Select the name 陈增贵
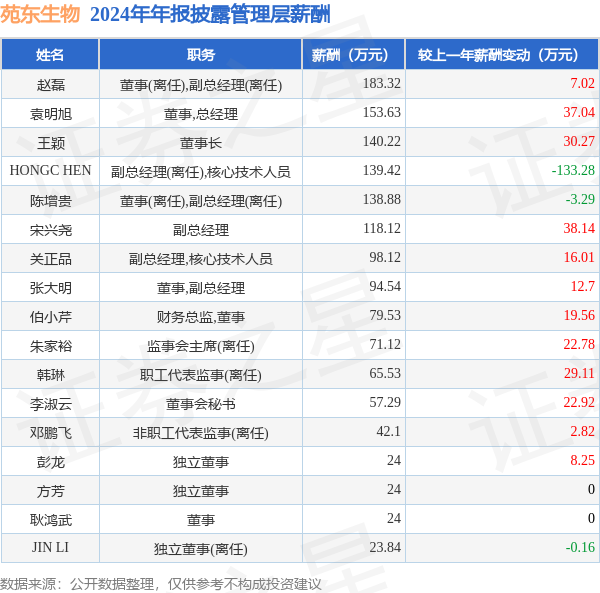This screenshot has height=593, width=600. coord(51,200)
